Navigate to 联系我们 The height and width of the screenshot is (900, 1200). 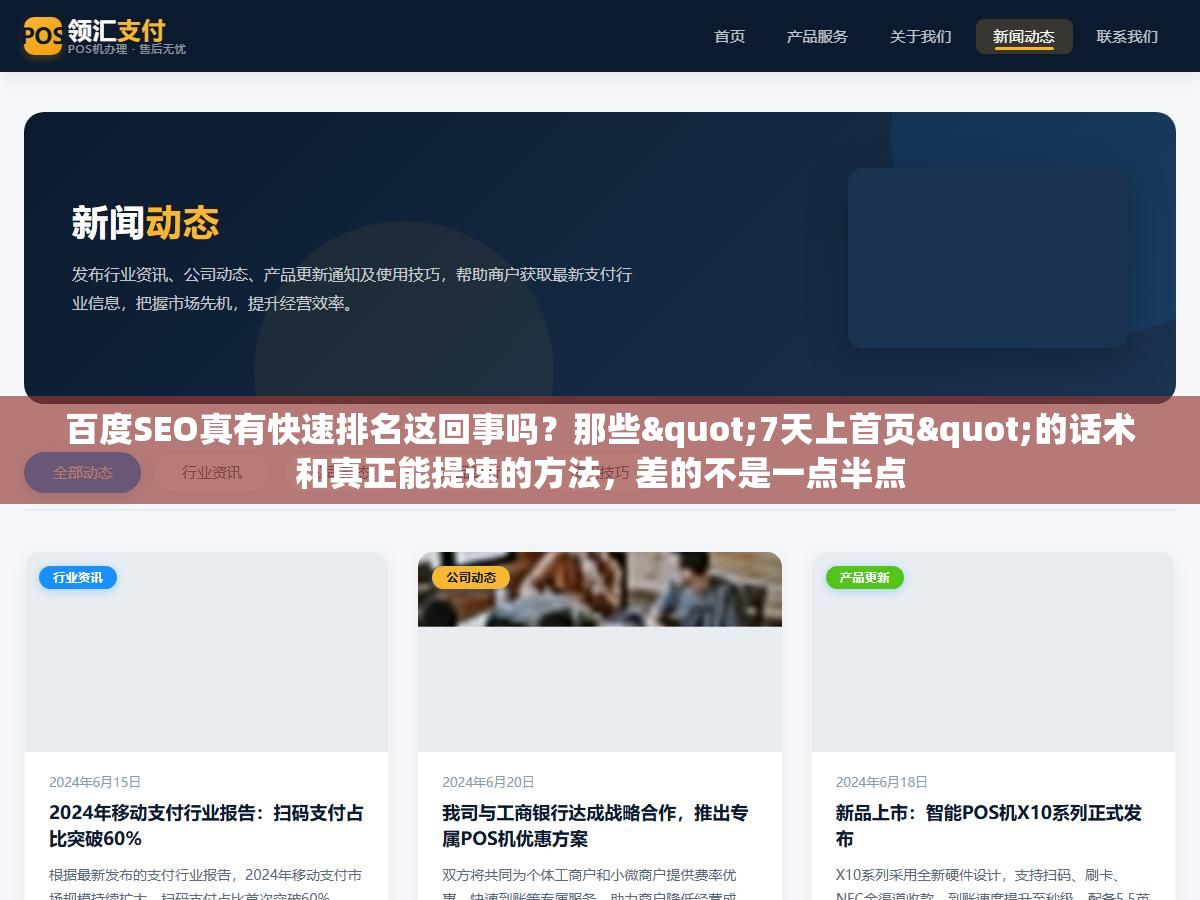[1127, 36]
